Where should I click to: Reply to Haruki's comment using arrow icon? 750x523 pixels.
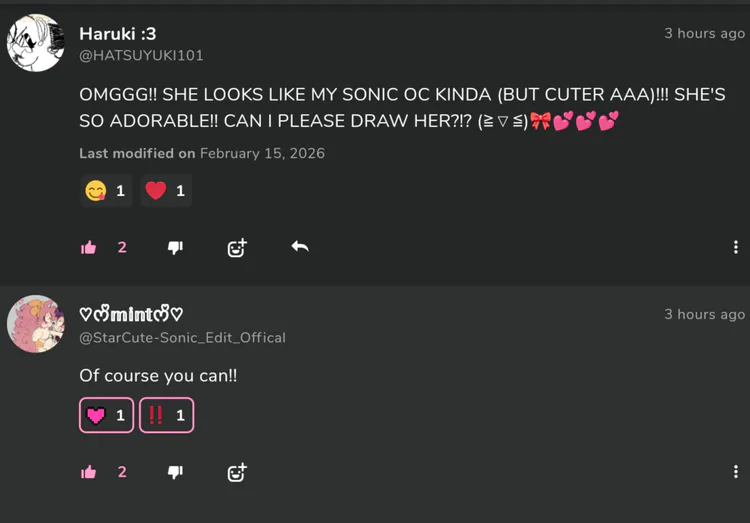(300, 246)
